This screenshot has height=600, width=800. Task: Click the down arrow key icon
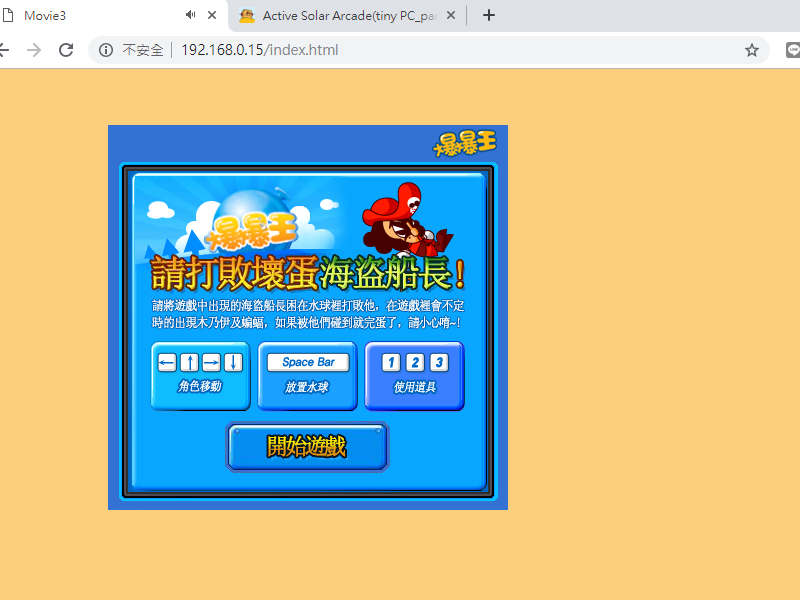pos(233,362)
